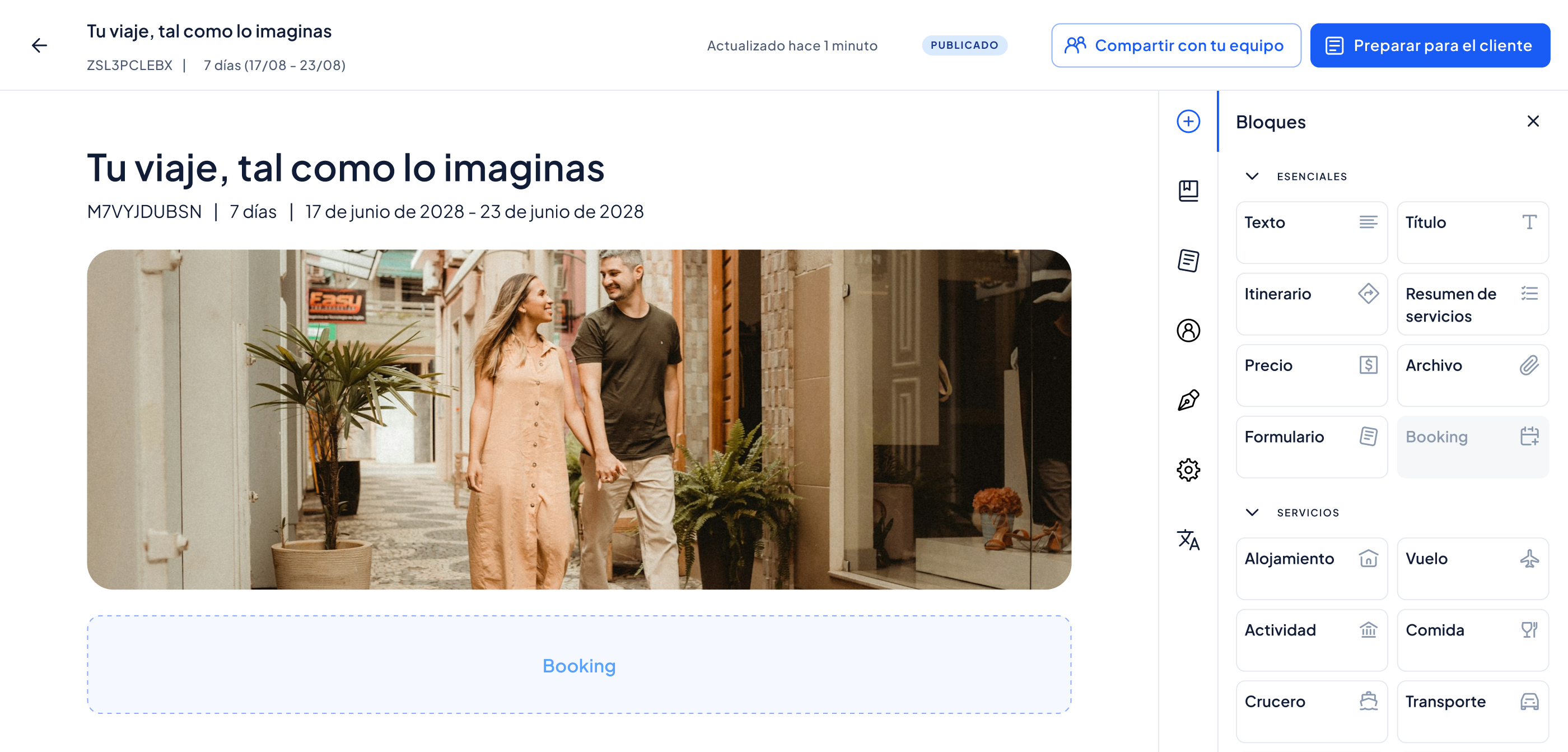Select the Precio block
Image resolution: width=1568 pixels, height=752 pixels.
click(x=1311, y=375)
